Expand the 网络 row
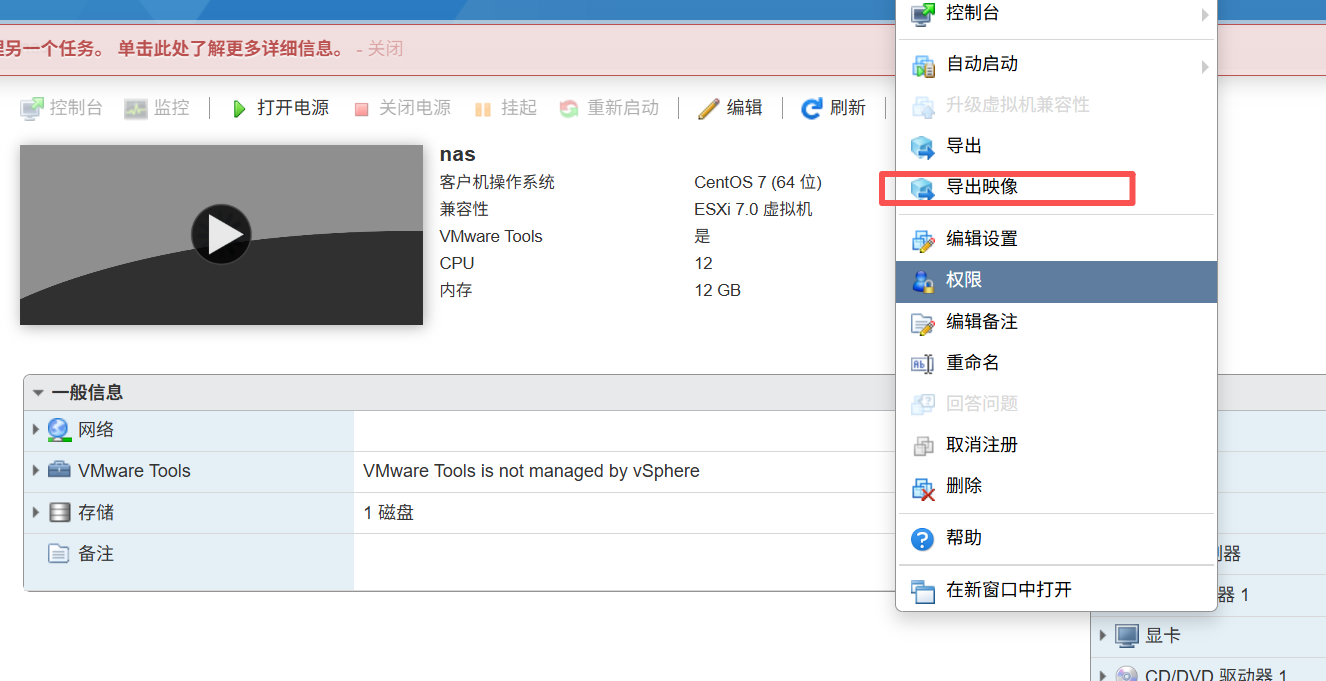Viewport: 1326px width, 681px height. pos(36,429)
